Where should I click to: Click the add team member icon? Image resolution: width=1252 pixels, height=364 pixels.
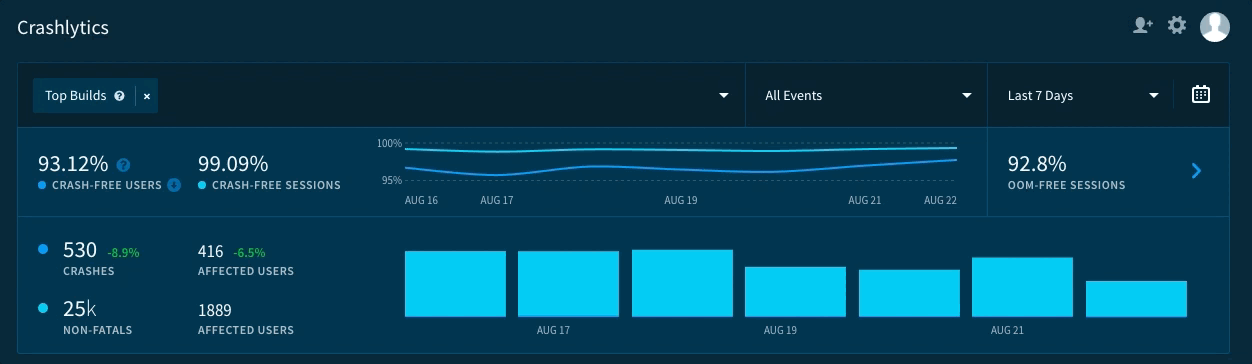click(1142, 25)
